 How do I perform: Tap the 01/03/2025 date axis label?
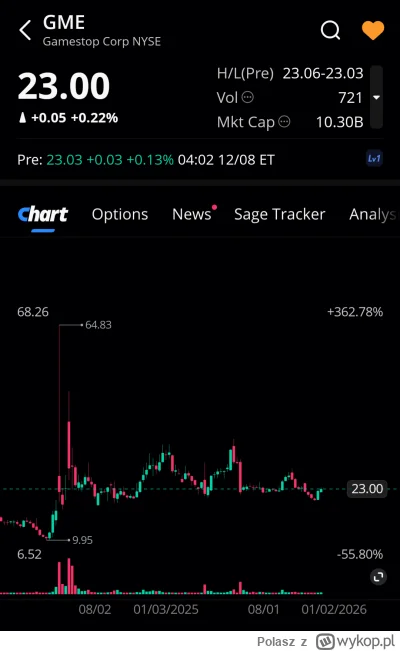[166, 609]
